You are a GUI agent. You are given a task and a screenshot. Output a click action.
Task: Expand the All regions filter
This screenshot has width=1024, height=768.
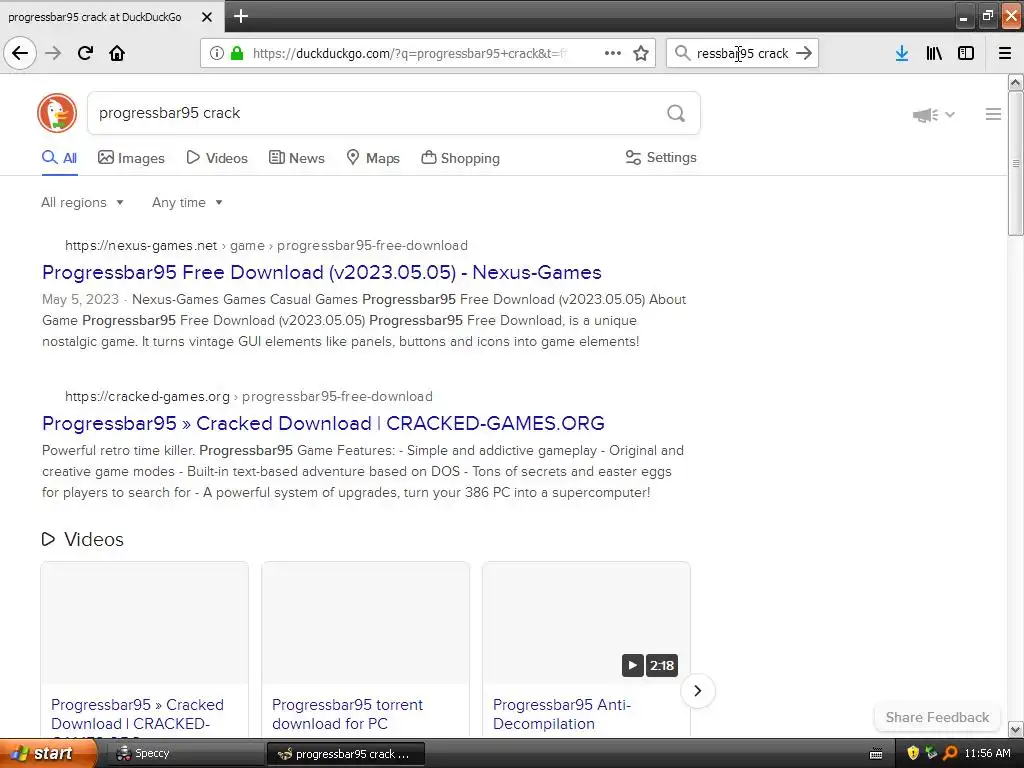click(x=82, y=202)
